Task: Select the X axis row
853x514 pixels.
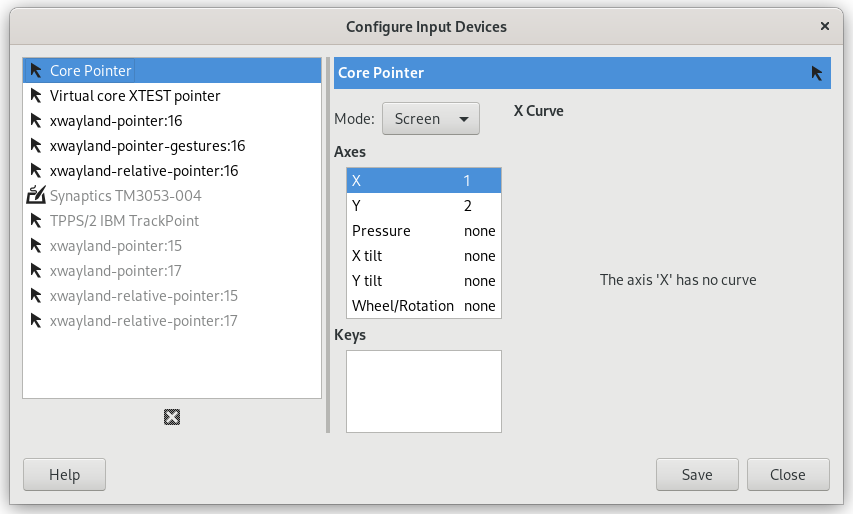Action: (x=424, y=181)
